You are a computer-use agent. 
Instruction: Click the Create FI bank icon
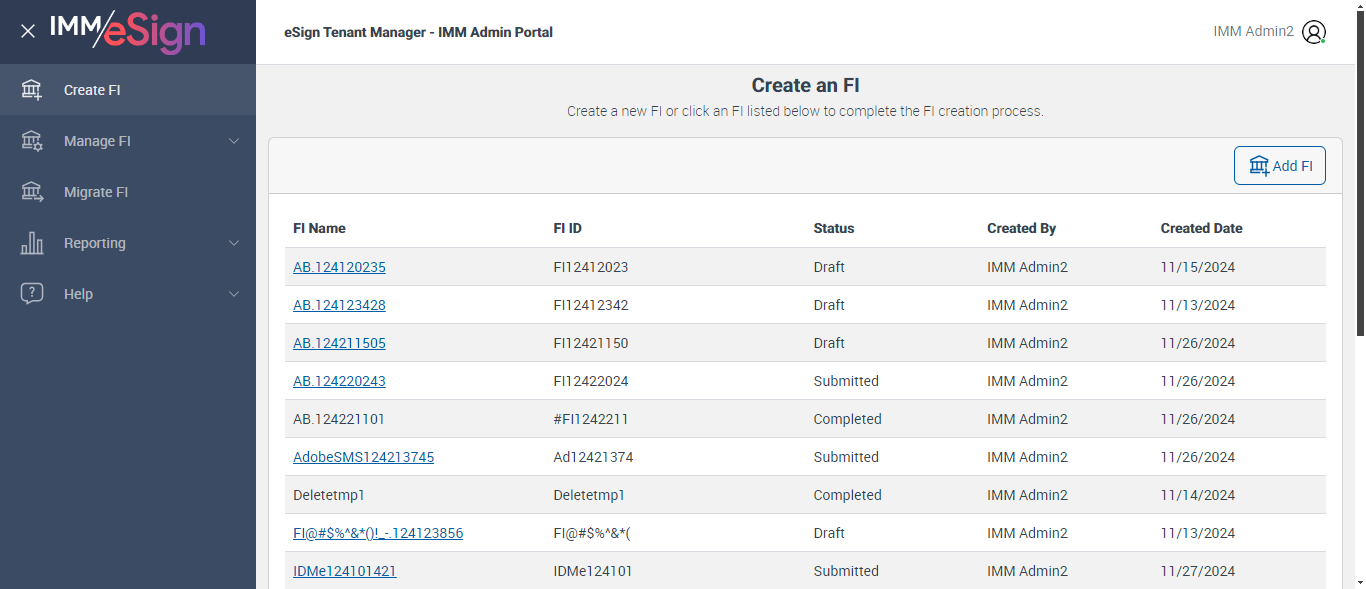[x=32, y=90]
